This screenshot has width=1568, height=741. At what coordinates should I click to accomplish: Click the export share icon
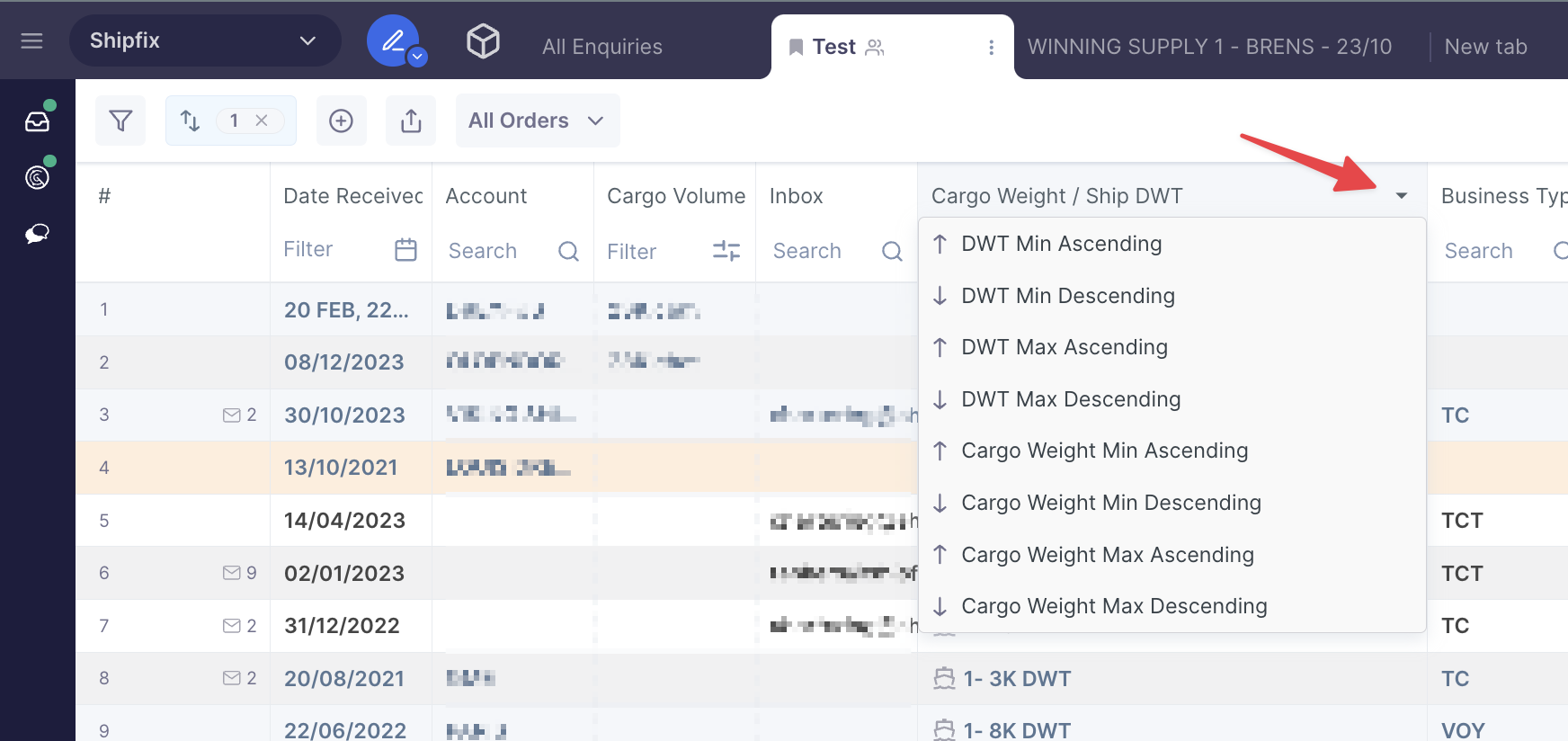pos(411,121)
